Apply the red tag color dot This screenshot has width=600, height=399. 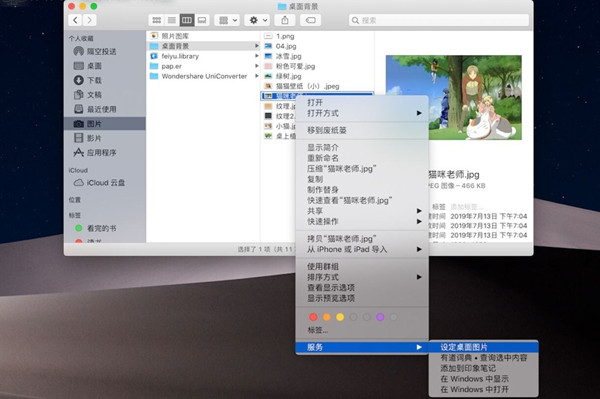[x=313, y=317]
